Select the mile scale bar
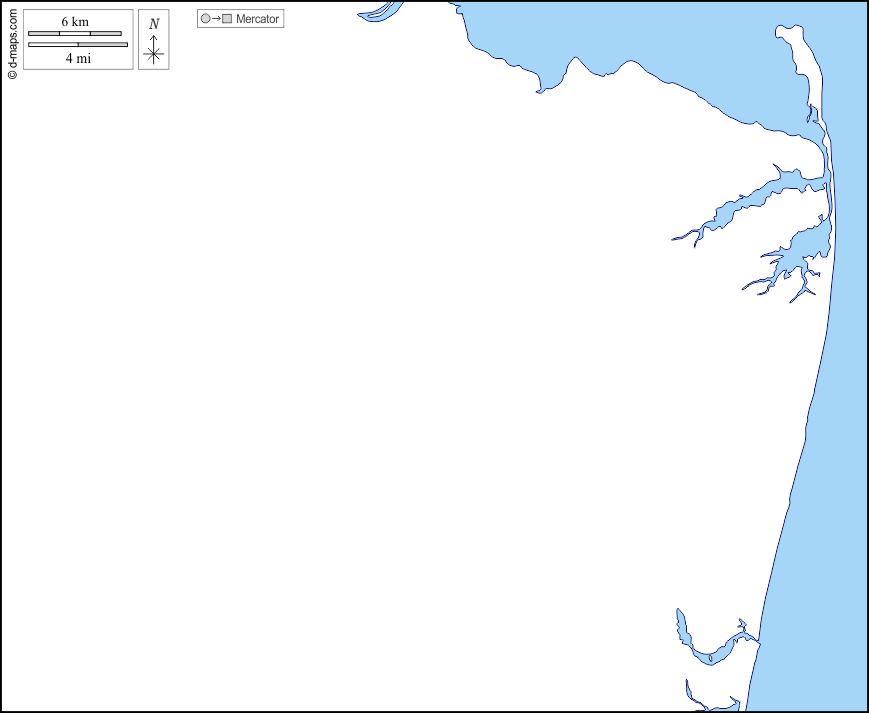The height and width of the screenshot is (713, 869). [78, 45]
